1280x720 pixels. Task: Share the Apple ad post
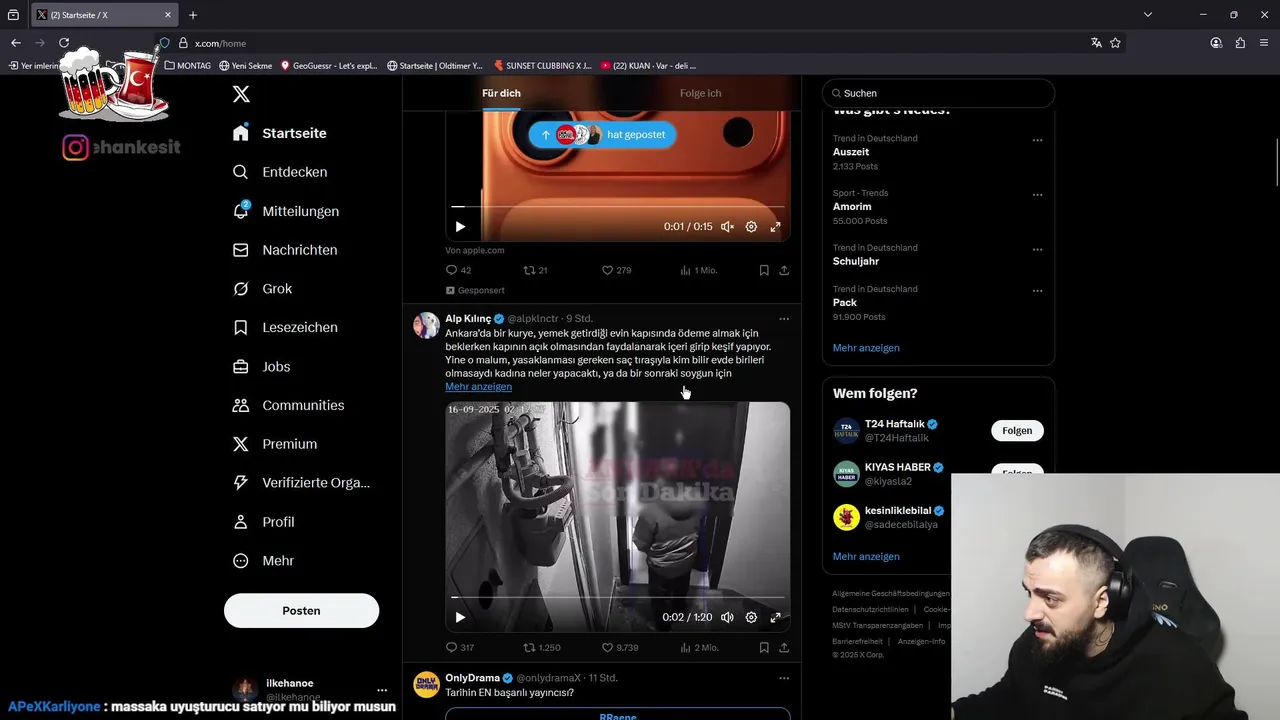click(x=784, y=270)
